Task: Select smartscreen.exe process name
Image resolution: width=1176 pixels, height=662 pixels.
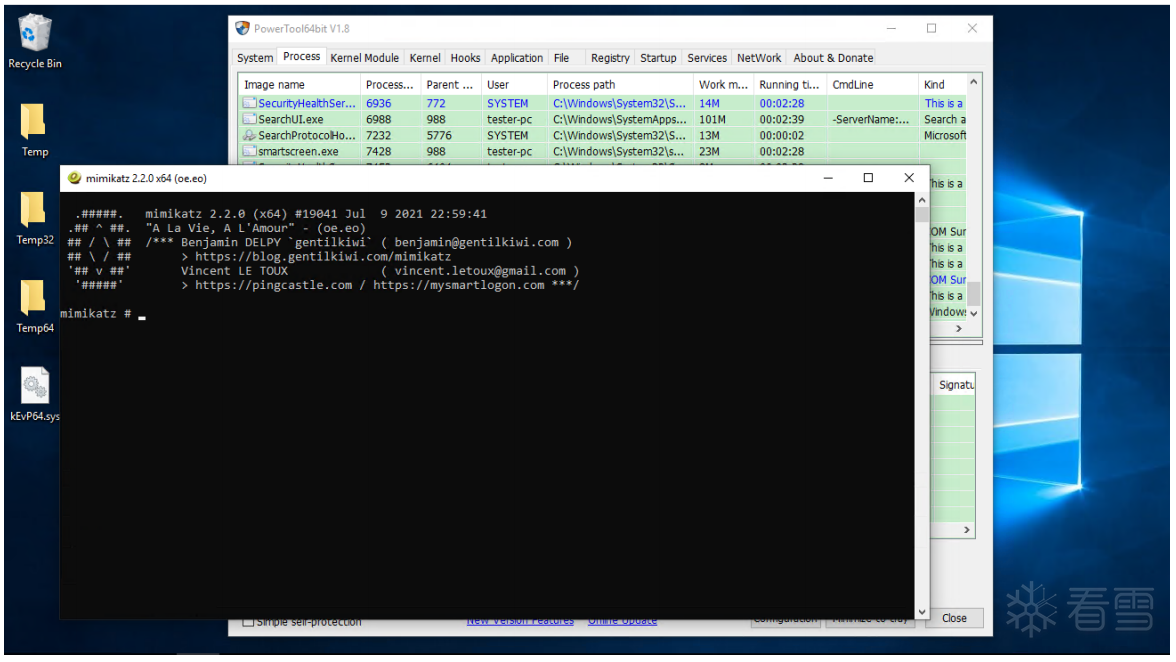Action: [x=298, y=151]
